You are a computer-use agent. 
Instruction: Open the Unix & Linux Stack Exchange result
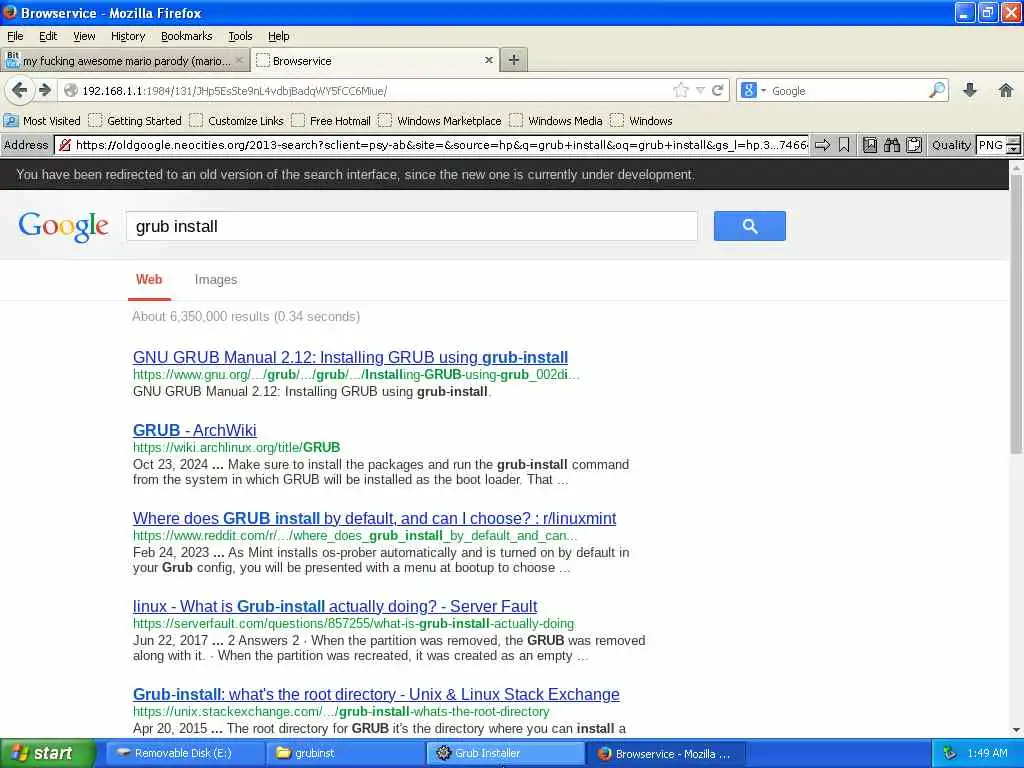click(376, 694)
